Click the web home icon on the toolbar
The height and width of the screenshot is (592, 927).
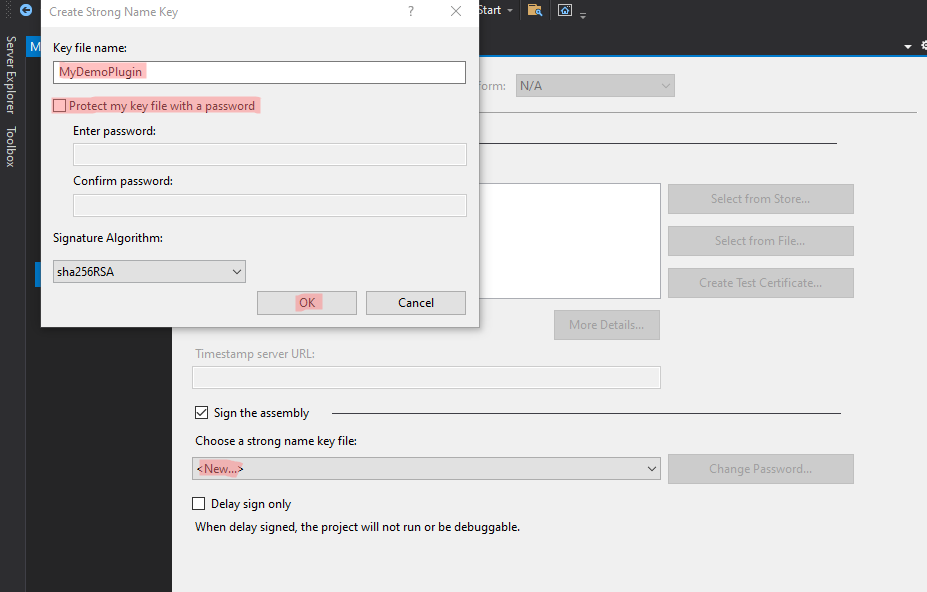pyautogui.click(x=565, y=10)
